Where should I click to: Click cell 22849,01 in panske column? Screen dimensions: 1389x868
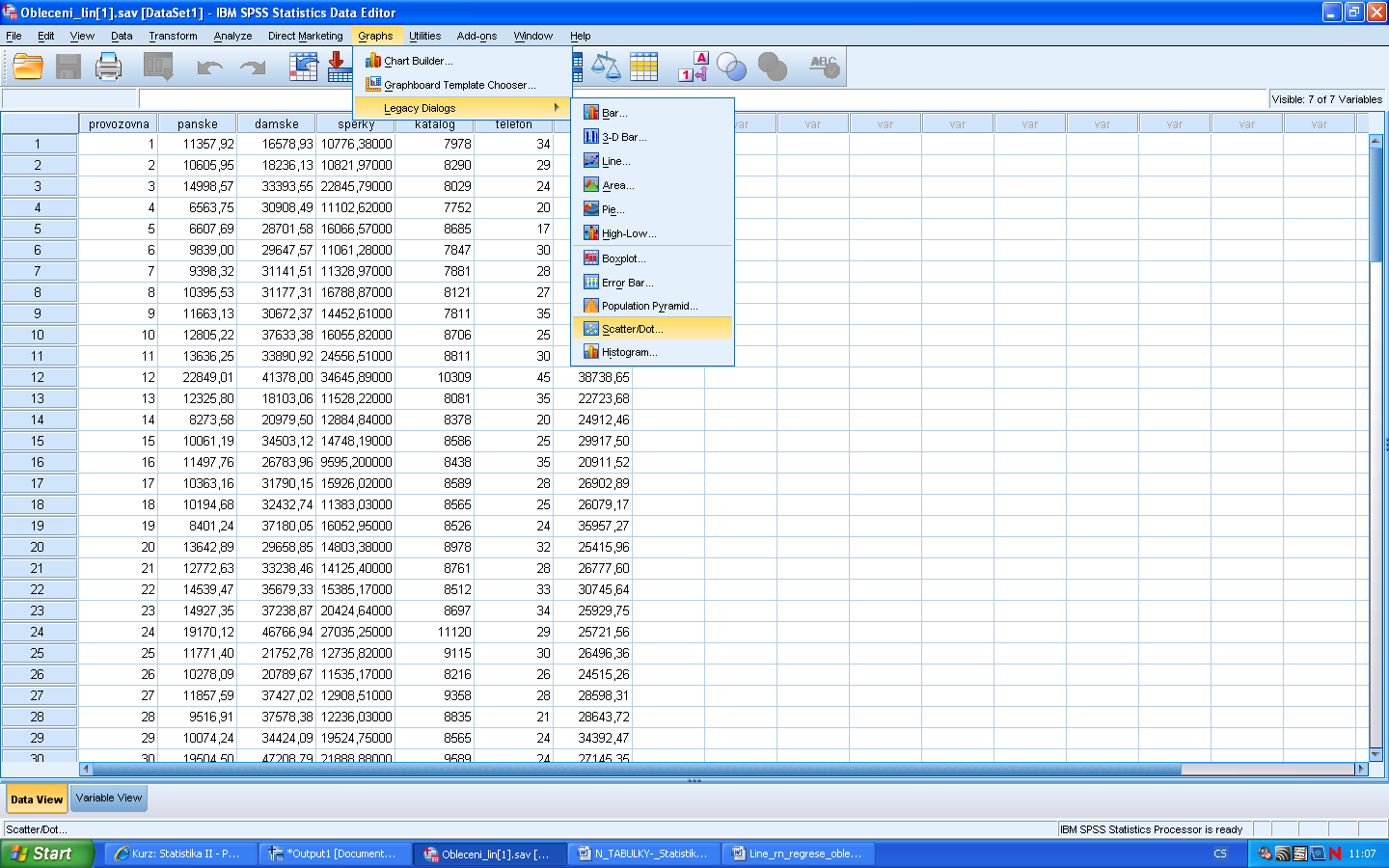click(x=198, y=377)
